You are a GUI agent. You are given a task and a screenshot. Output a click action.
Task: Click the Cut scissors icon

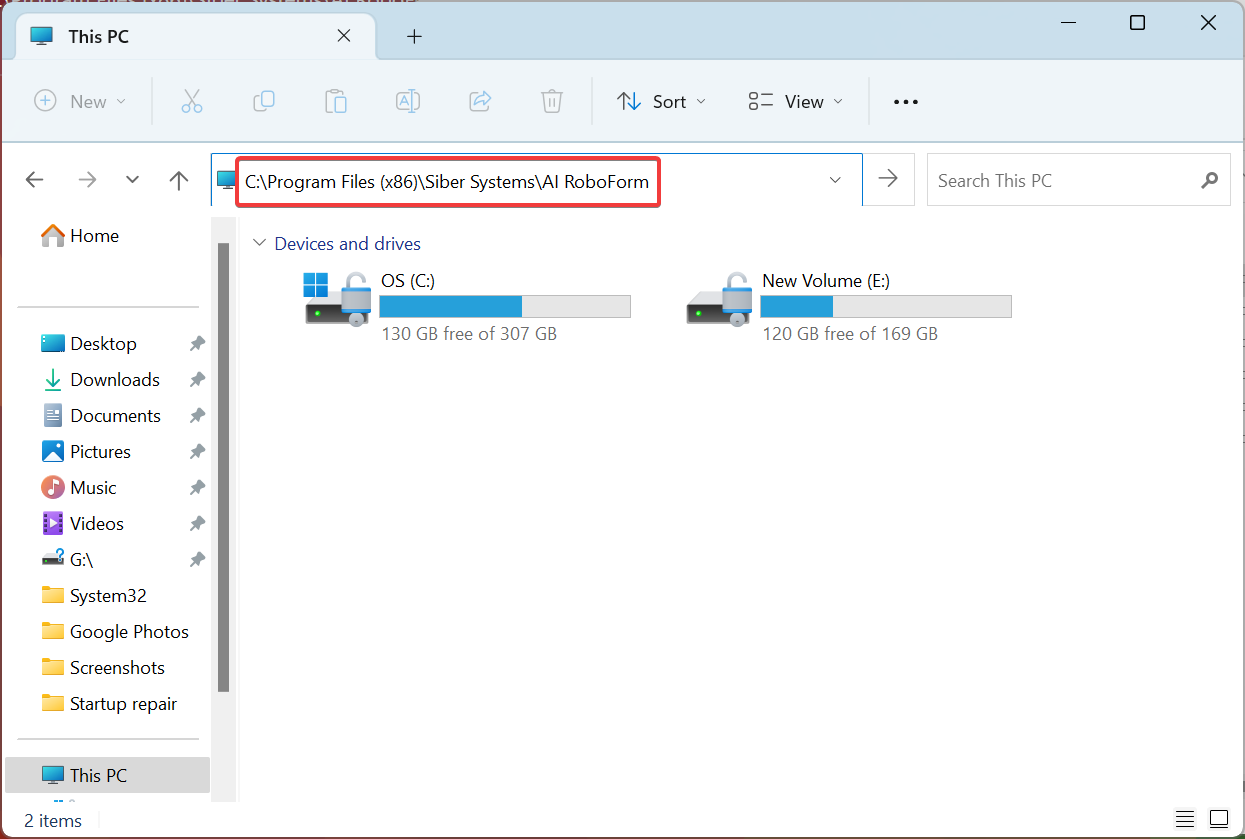[192, 101]
